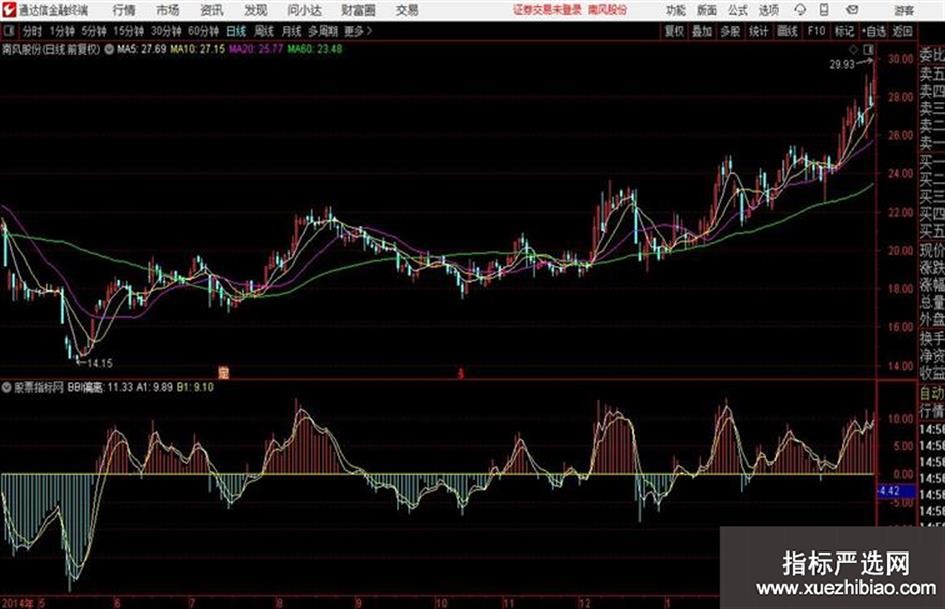The width and height of the screenshot is (945, 609).
Task: Click the 30.00 price axis label
Action: coord(900,58)
